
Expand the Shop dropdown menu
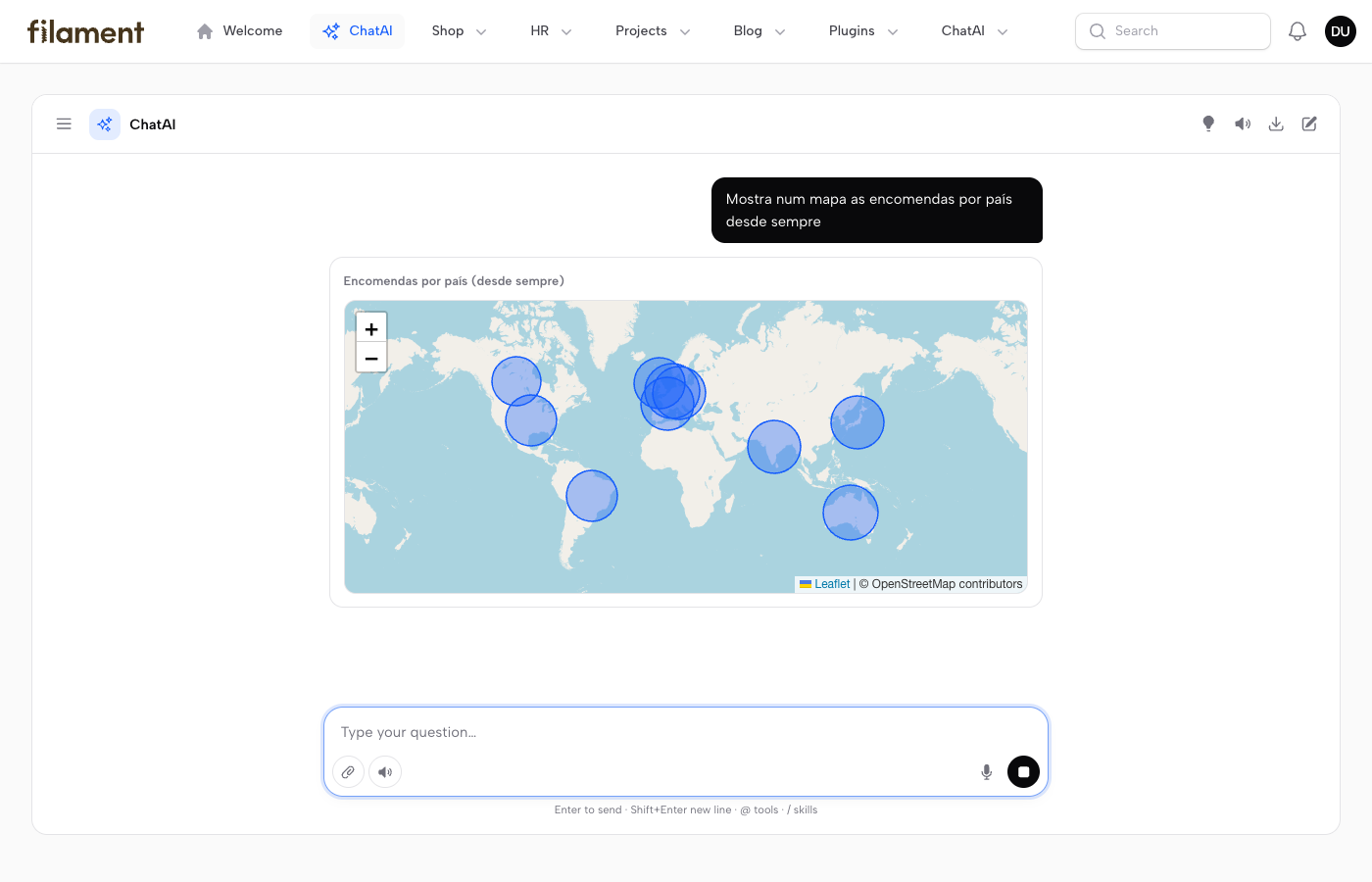(x=459, y=31)
